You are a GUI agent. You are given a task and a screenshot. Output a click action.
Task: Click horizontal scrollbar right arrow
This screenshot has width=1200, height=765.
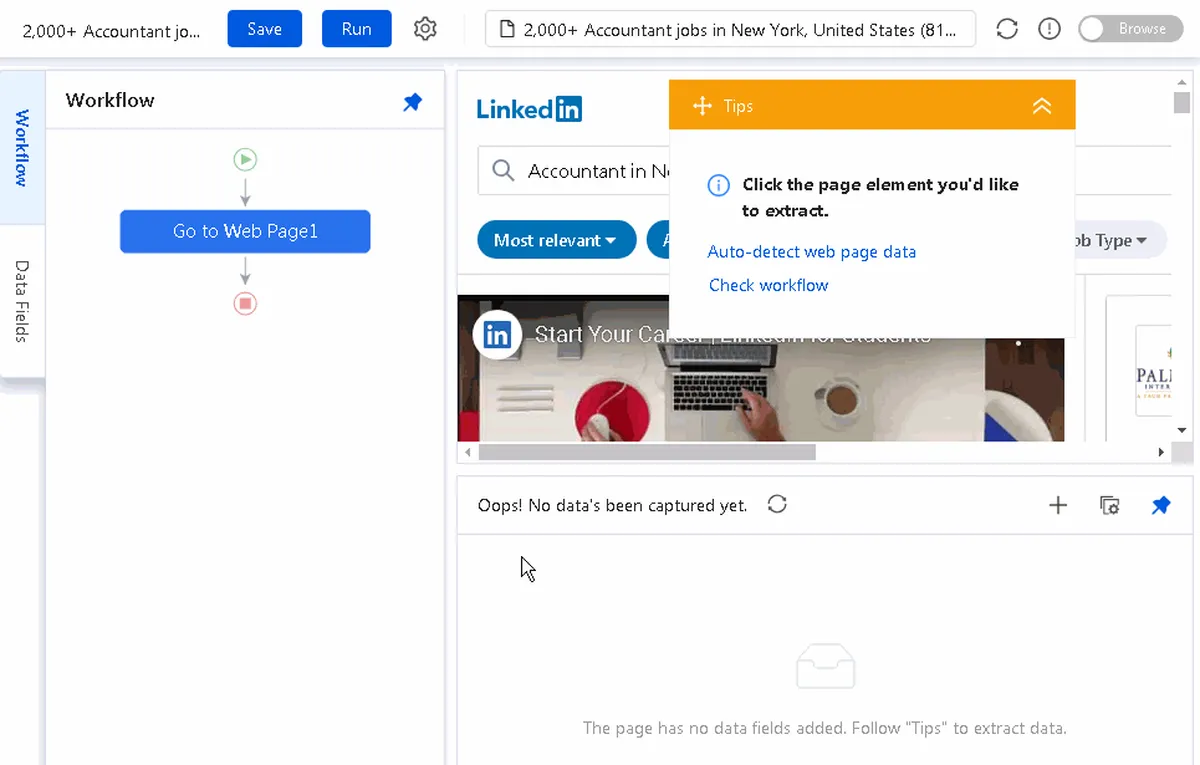[x=1161, y=452]
